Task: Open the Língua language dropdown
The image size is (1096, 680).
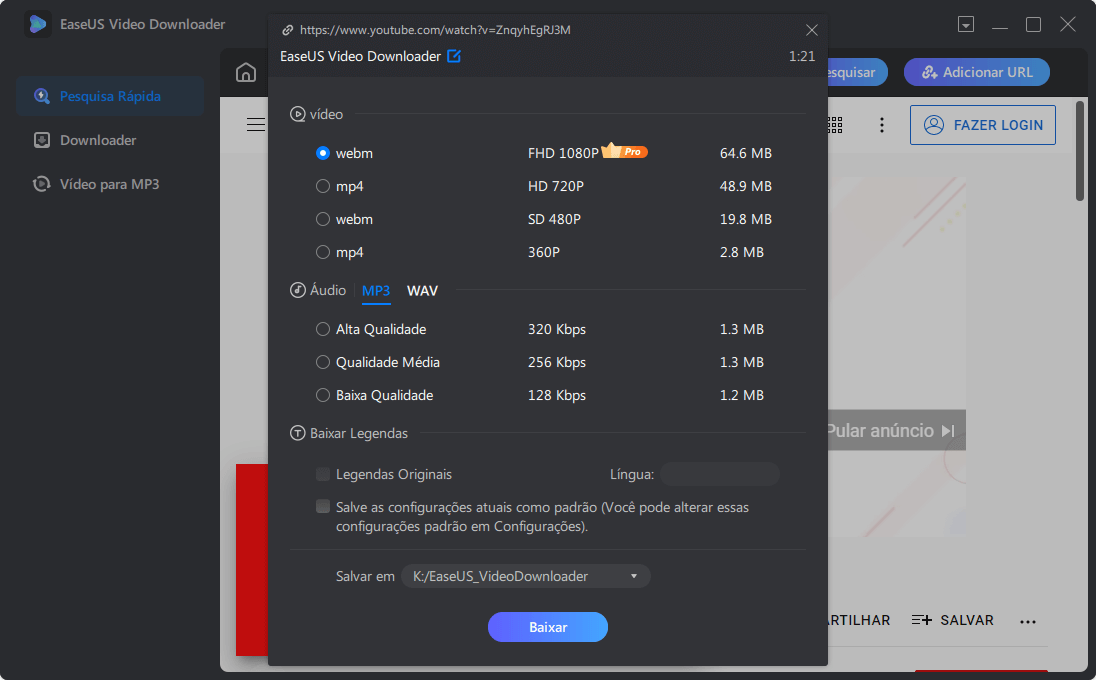Action: (x=719, y=474)
